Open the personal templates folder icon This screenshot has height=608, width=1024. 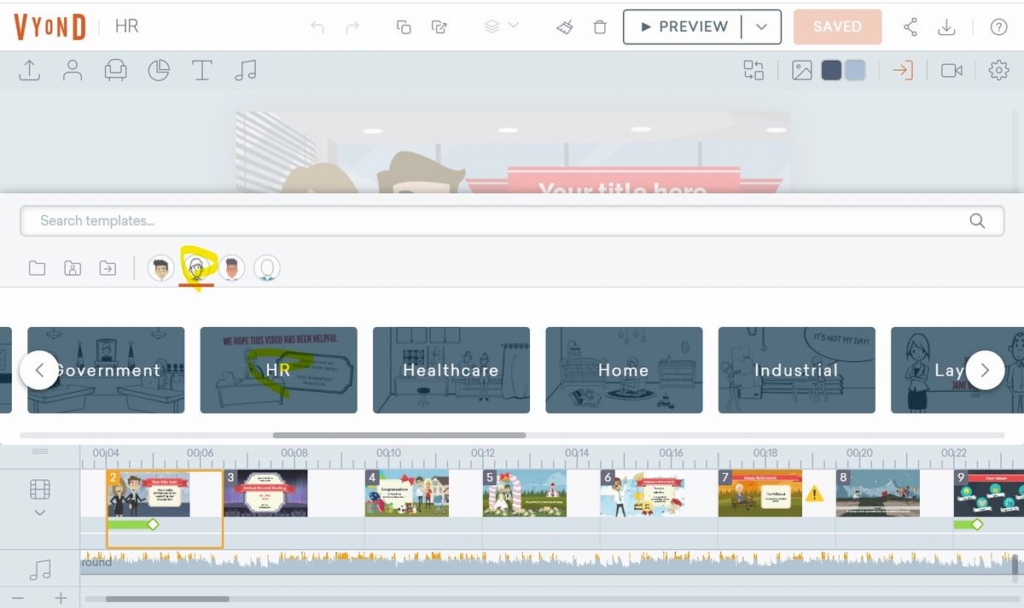(72, 268)
